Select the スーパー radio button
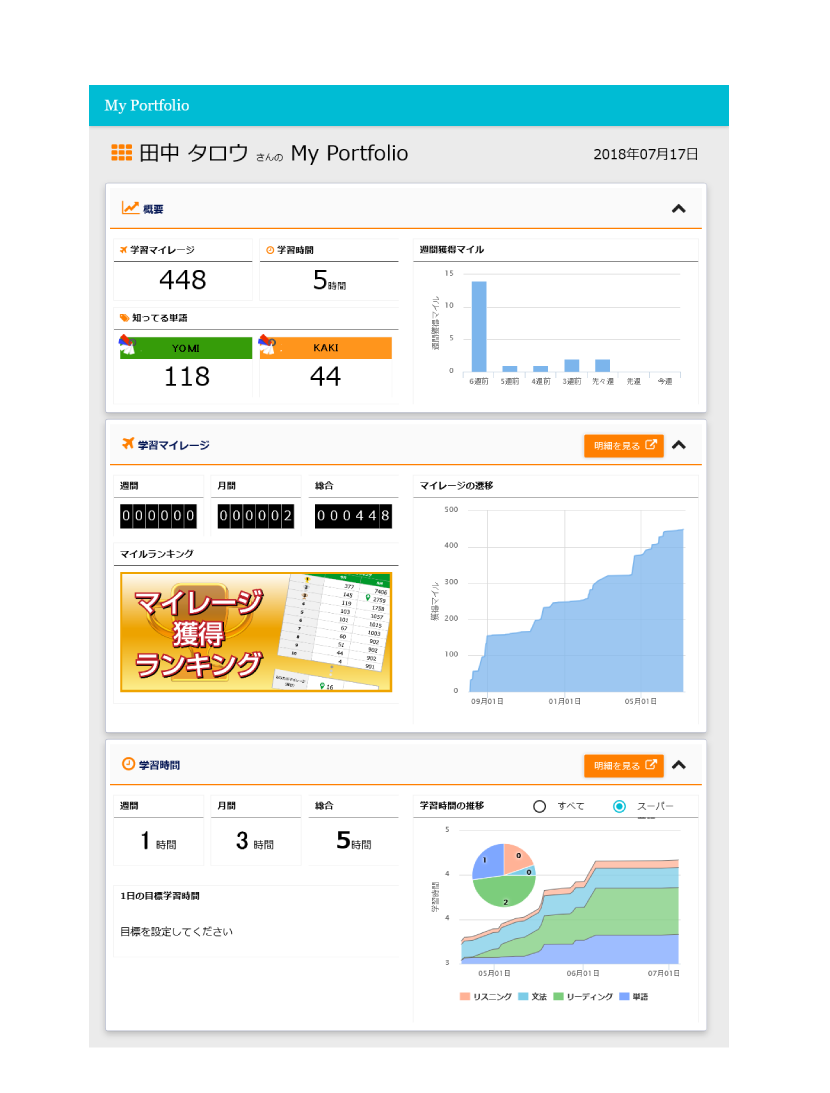This screenshot has width=830, height=1093. 619,807
